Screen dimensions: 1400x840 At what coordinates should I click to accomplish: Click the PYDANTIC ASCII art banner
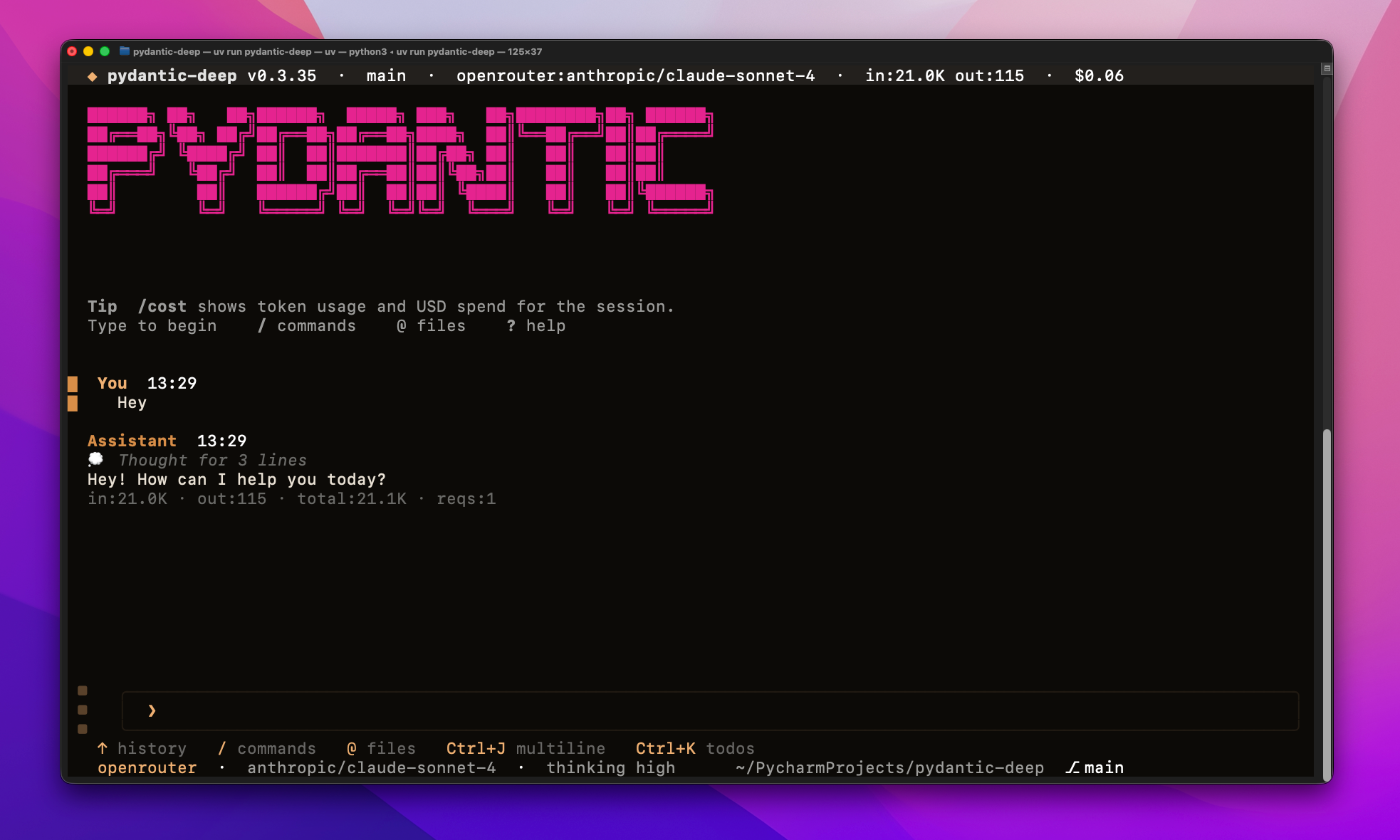tap(400, 160)
